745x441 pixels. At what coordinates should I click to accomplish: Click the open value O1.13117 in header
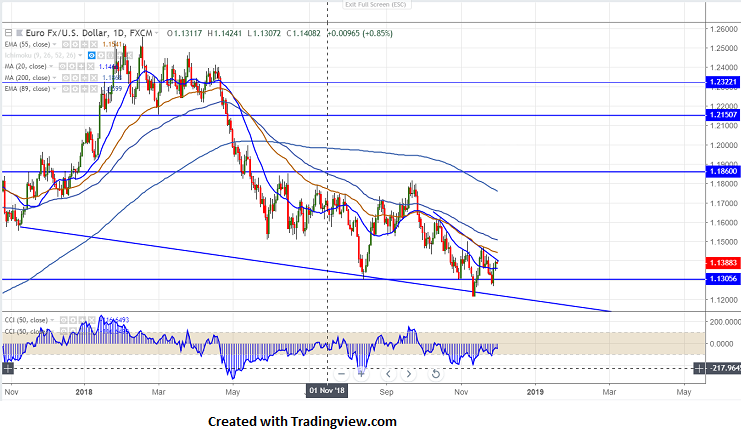[x=185, y=33]
